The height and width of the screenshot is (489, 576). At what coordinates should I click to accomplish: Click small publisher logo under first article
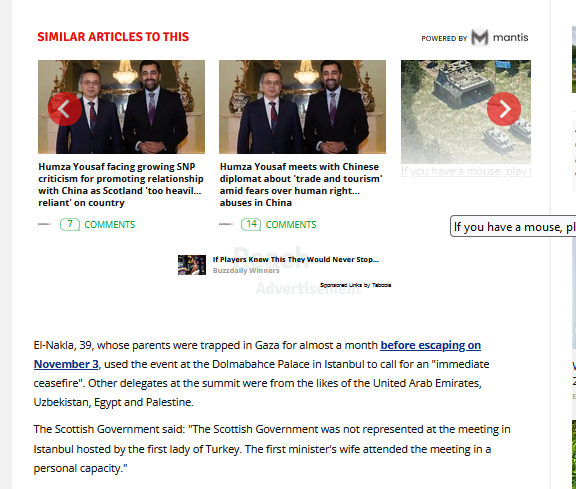[x=44, y=224]
